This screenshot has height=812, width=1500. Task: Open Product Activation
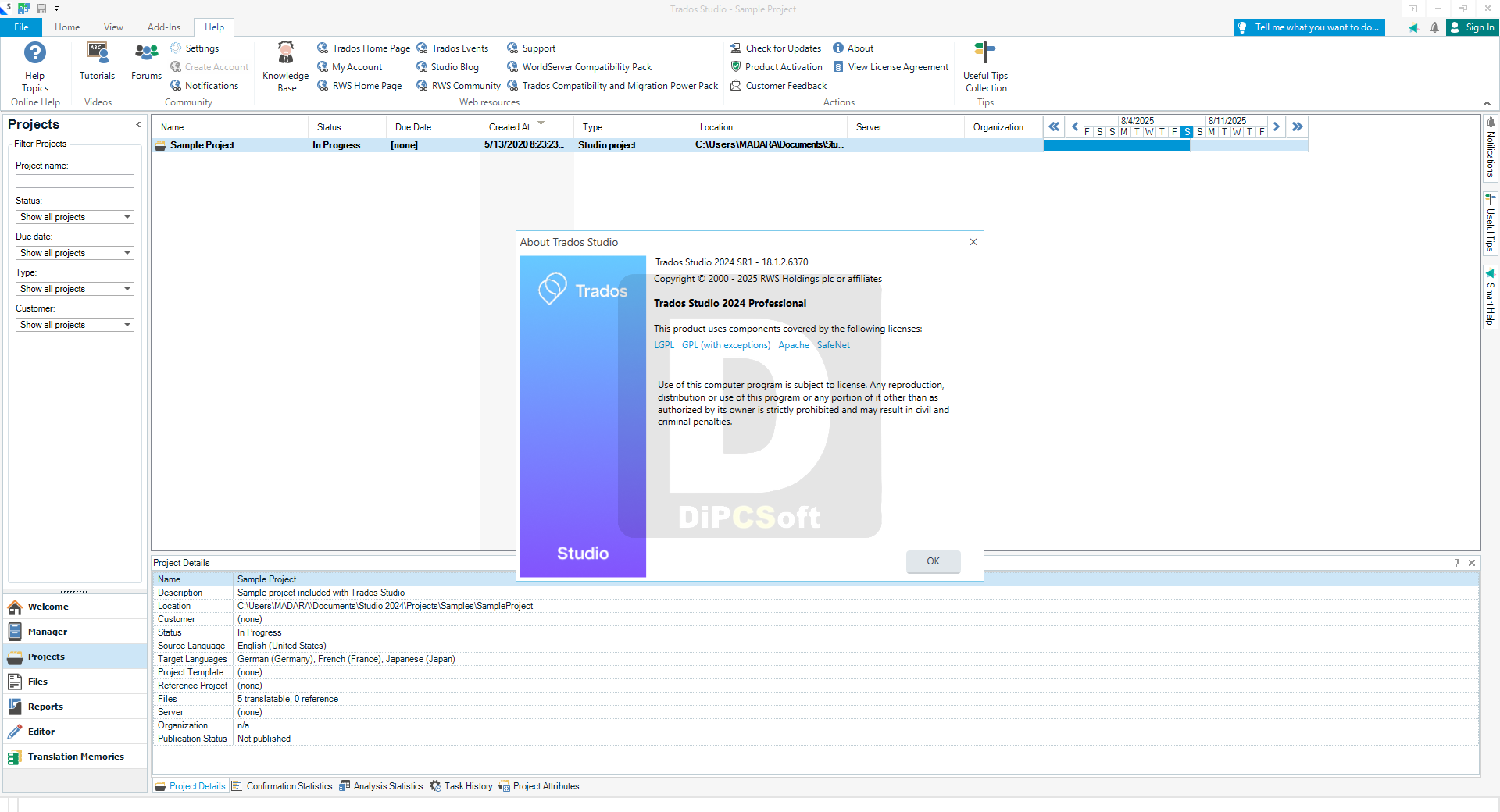(x=777, y=67)
